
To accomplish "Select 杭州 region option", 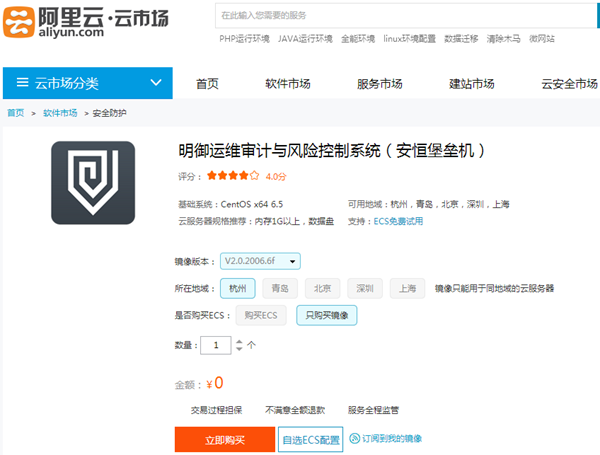I will (238, 288).
